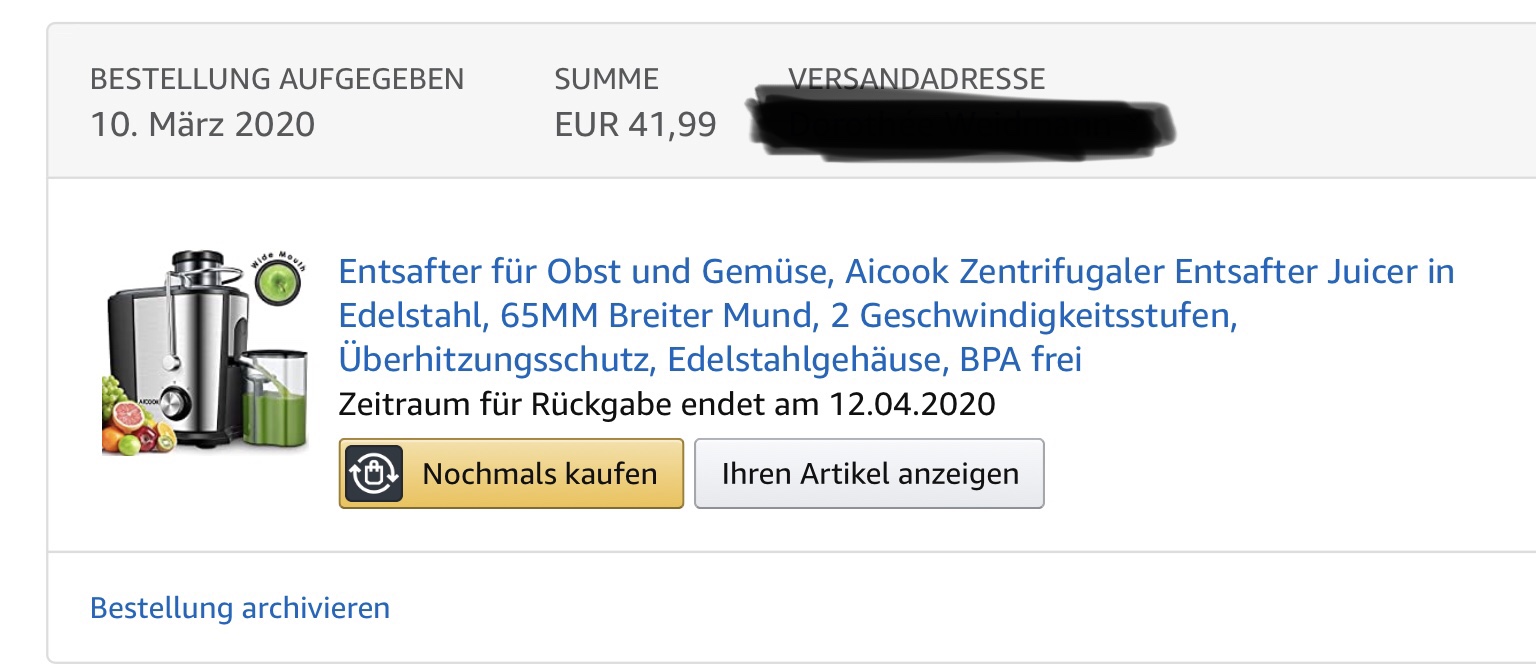Click the order date 10. März 2020
1536x668 pixels.
pyautogui.click(x=202, y=125)
